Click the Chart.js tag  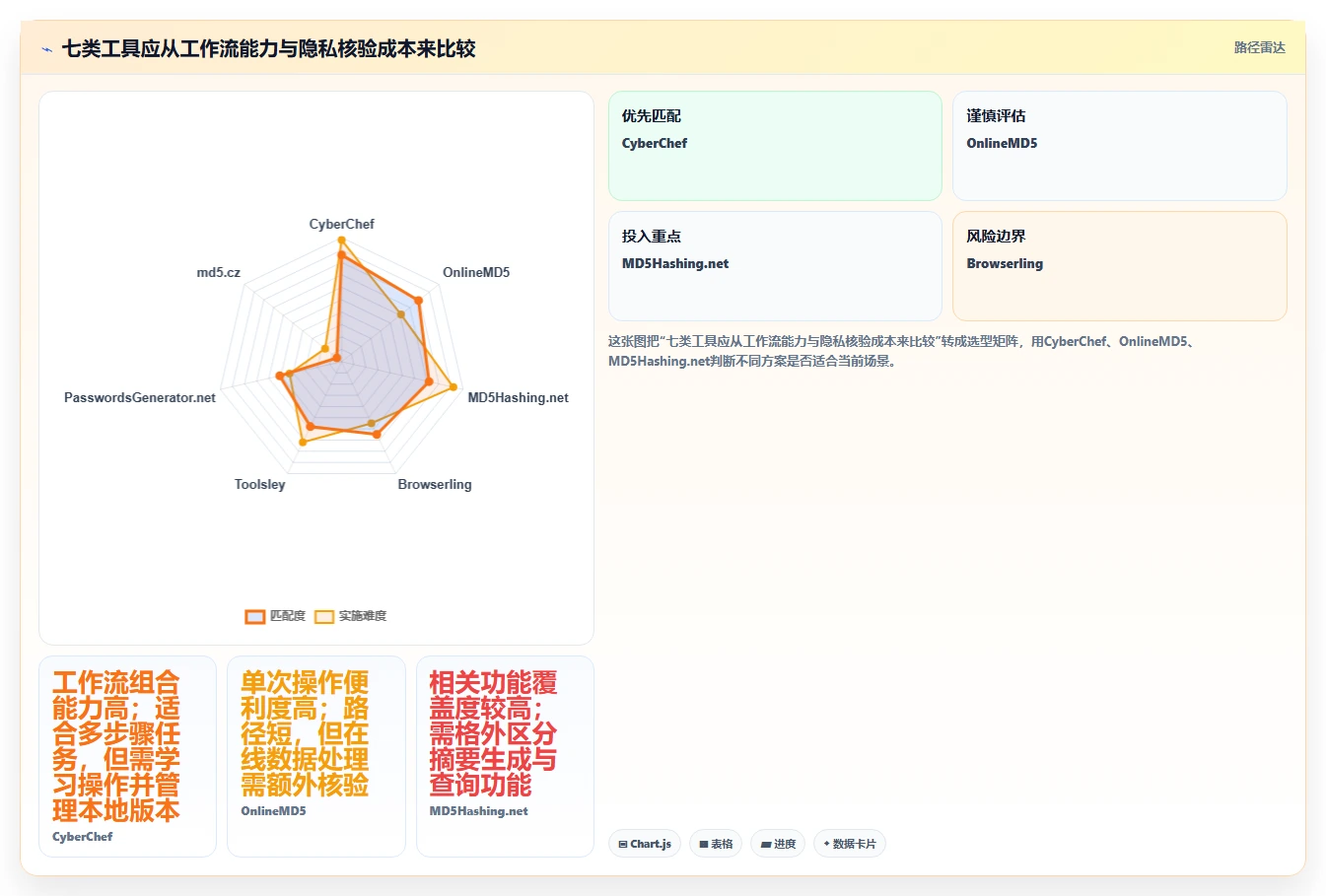645,844
